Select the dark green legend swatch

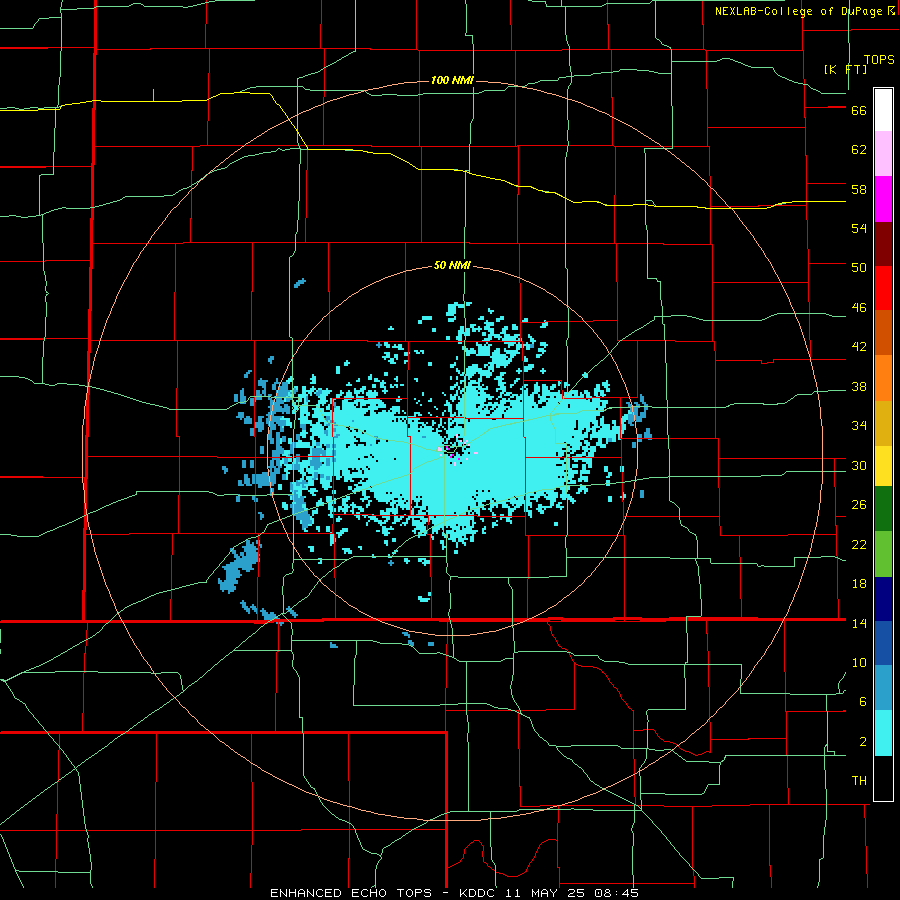coord(883,509)
